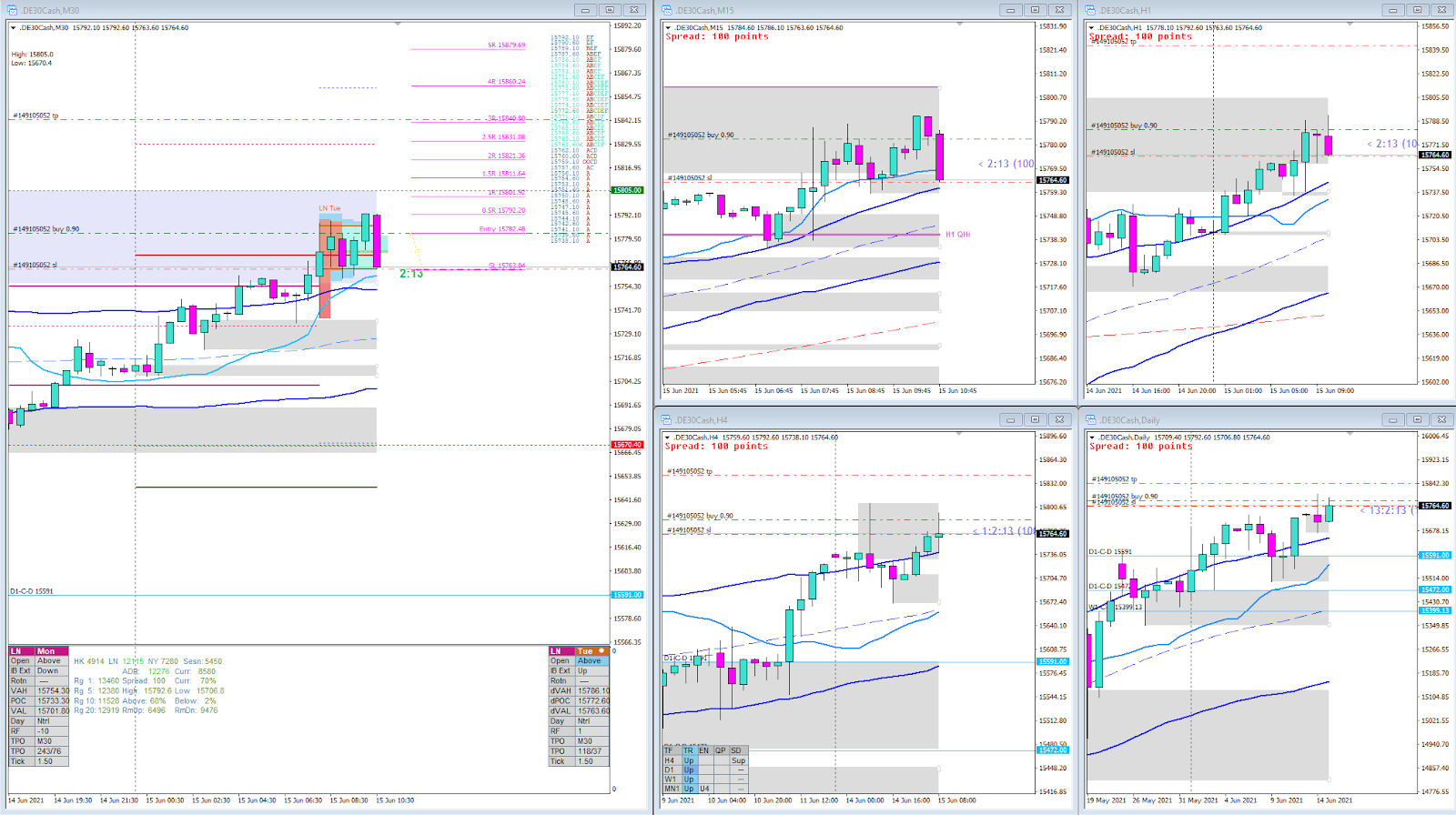Screen dimensions: 1456x815
Task: Select the red 15670.40 price label on M30
Action: (x=627, y=445)
